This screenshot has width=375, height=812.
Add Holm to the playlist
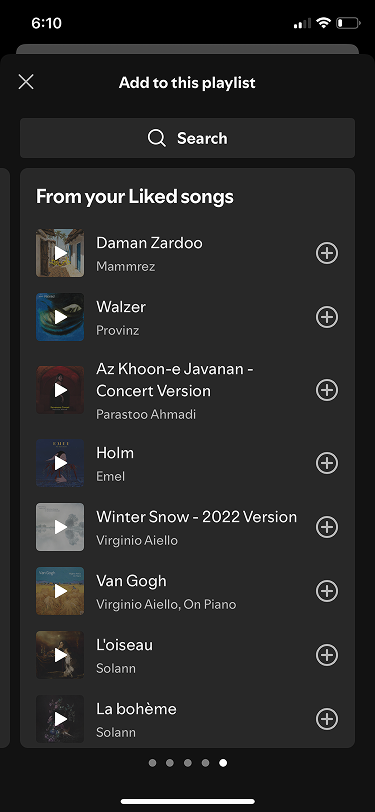click(327, 463)
